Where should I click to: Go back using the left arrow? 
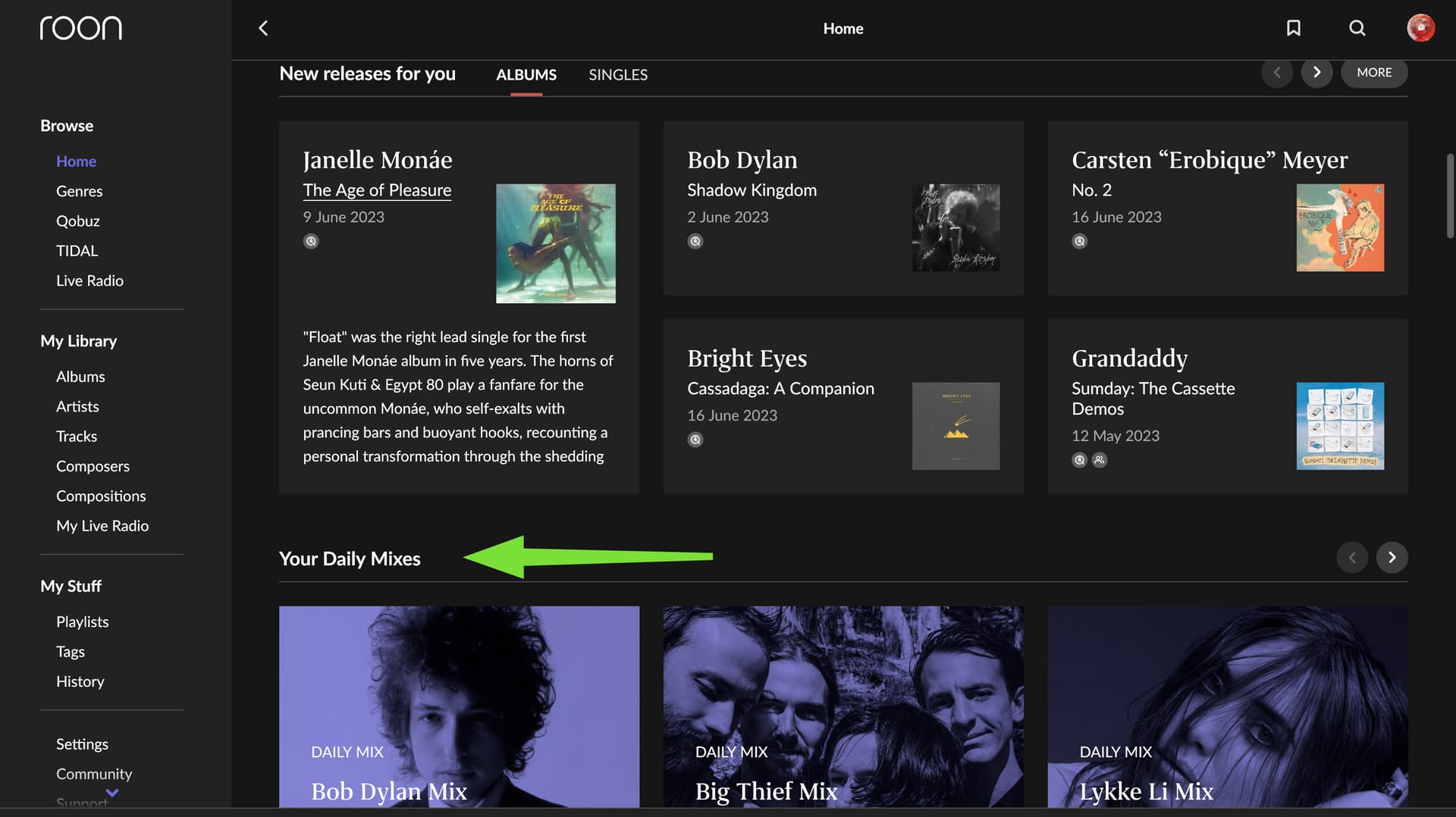(x=263, y=28)
